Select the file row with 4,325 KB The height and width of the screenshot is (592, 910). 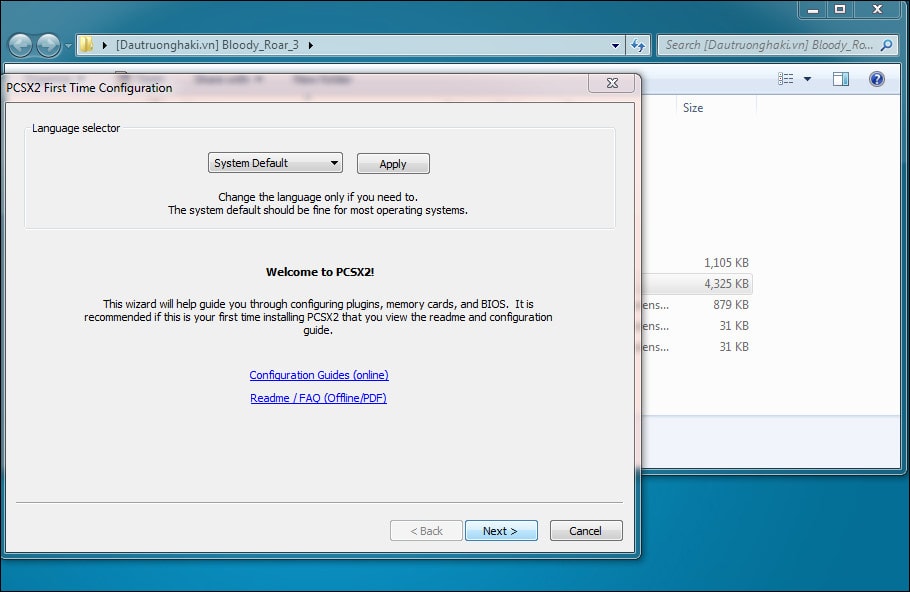tap(697, 284)
